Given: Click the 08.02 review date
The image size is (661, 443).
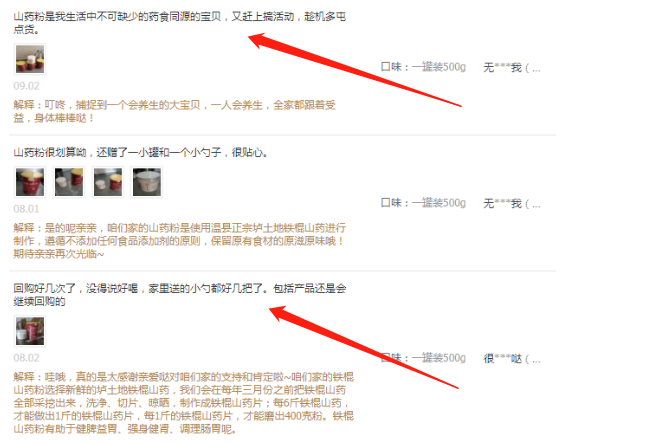Looking at the screenshot, I should point(26,358).
